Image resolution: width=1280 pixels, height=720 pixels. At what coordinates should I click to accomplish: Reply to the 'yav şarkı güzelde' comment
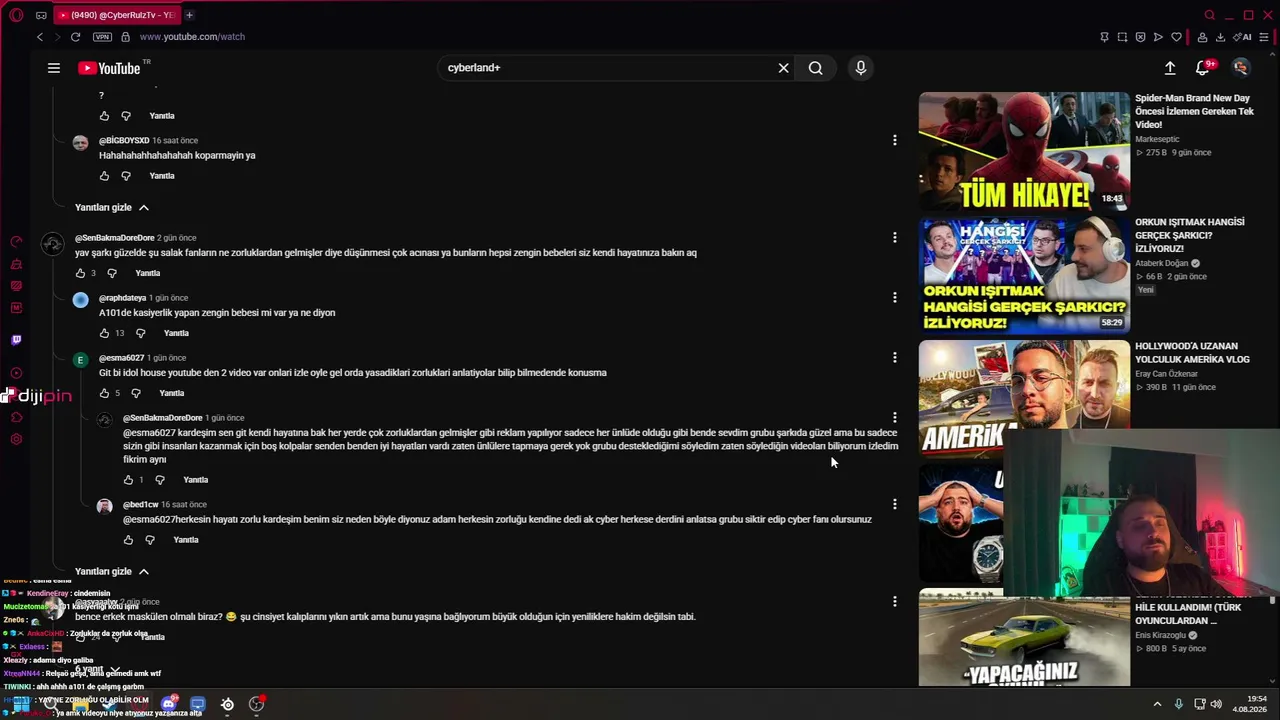148,273
